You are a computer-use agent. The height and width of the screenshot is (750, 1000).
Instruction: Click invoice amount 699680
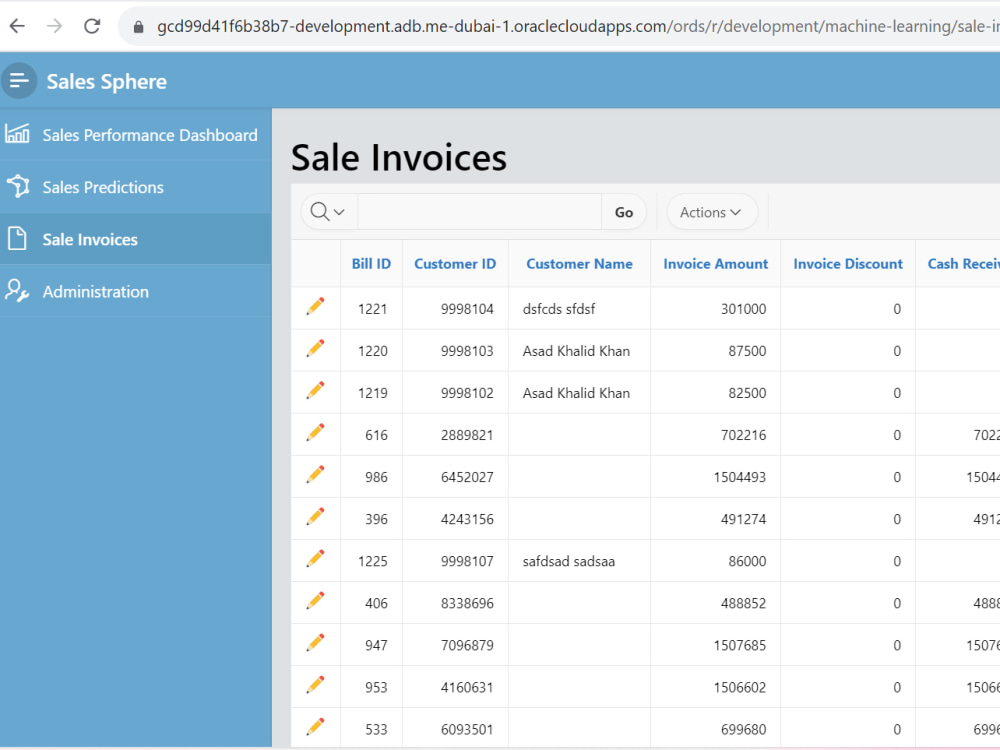[744, 730]
